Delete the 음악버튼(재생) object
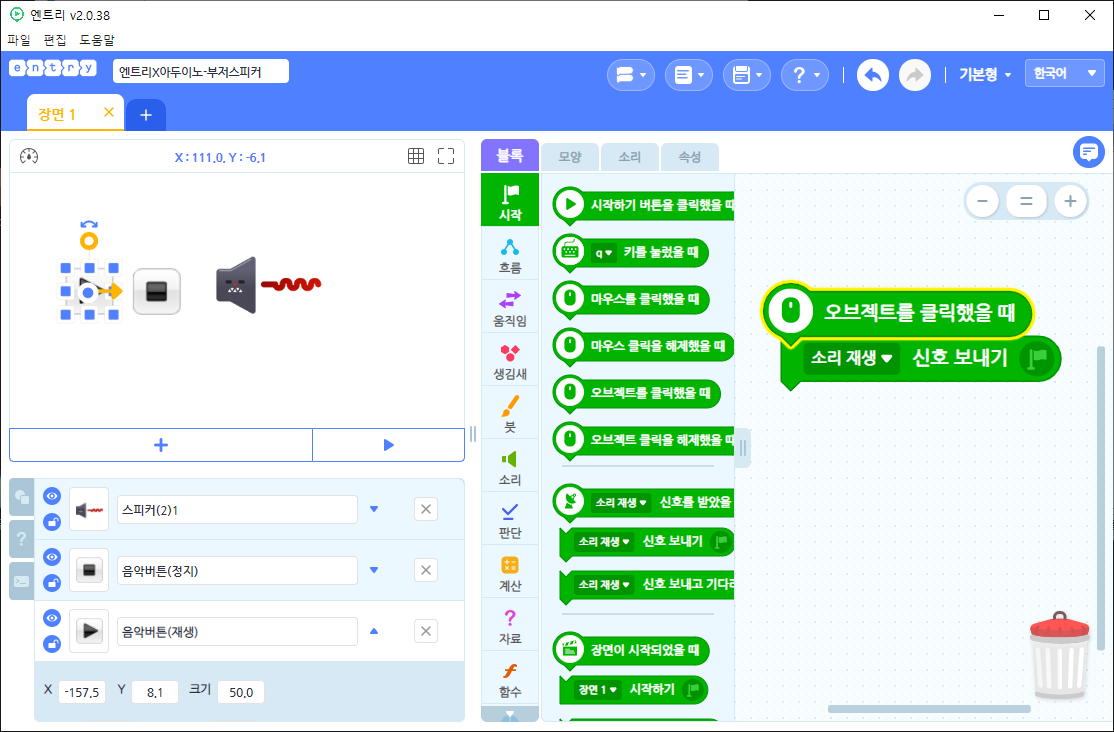The image size is (1114, 732). click(x=426, y=631)
